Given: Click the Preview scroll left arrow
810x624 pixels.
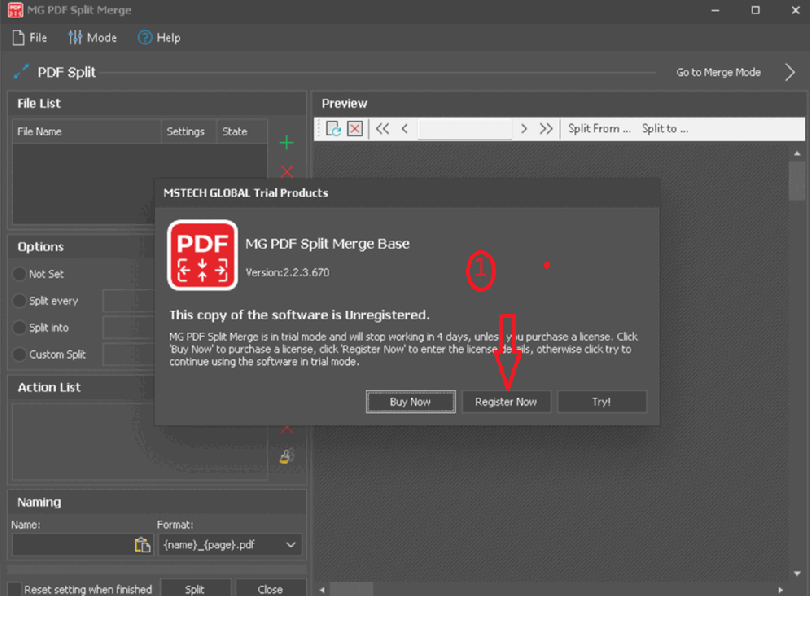Looking at the screenshot, I should [x=322, y=589].
